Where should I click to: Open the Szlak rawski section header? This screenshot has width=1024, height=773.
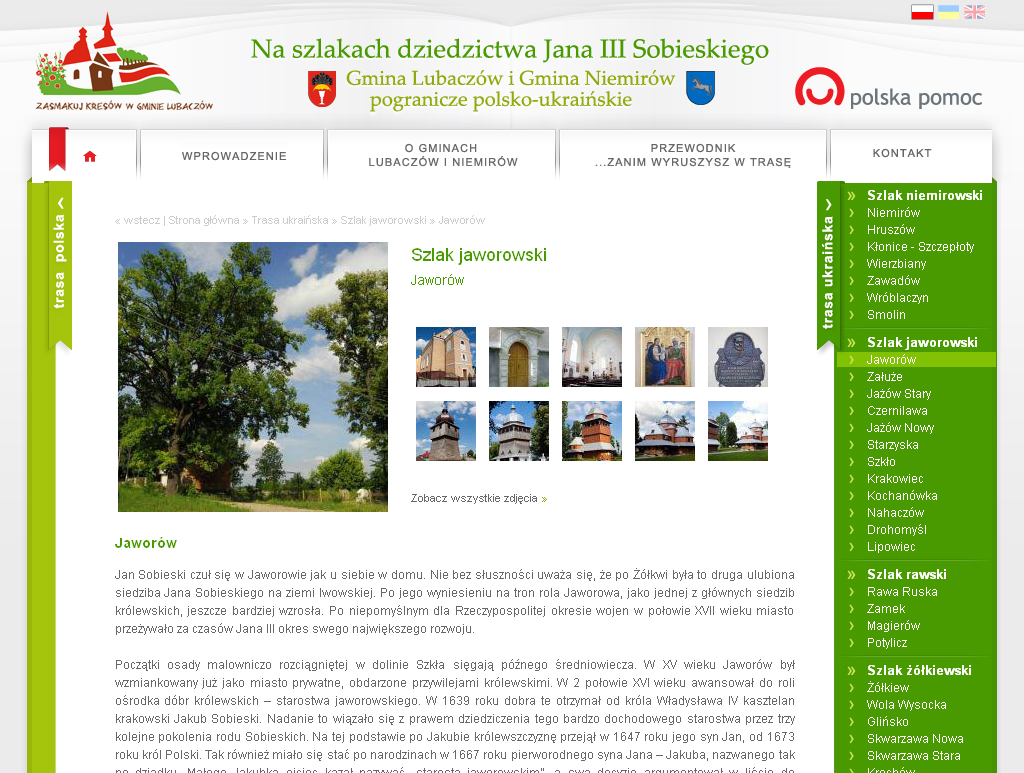[906, 574]
